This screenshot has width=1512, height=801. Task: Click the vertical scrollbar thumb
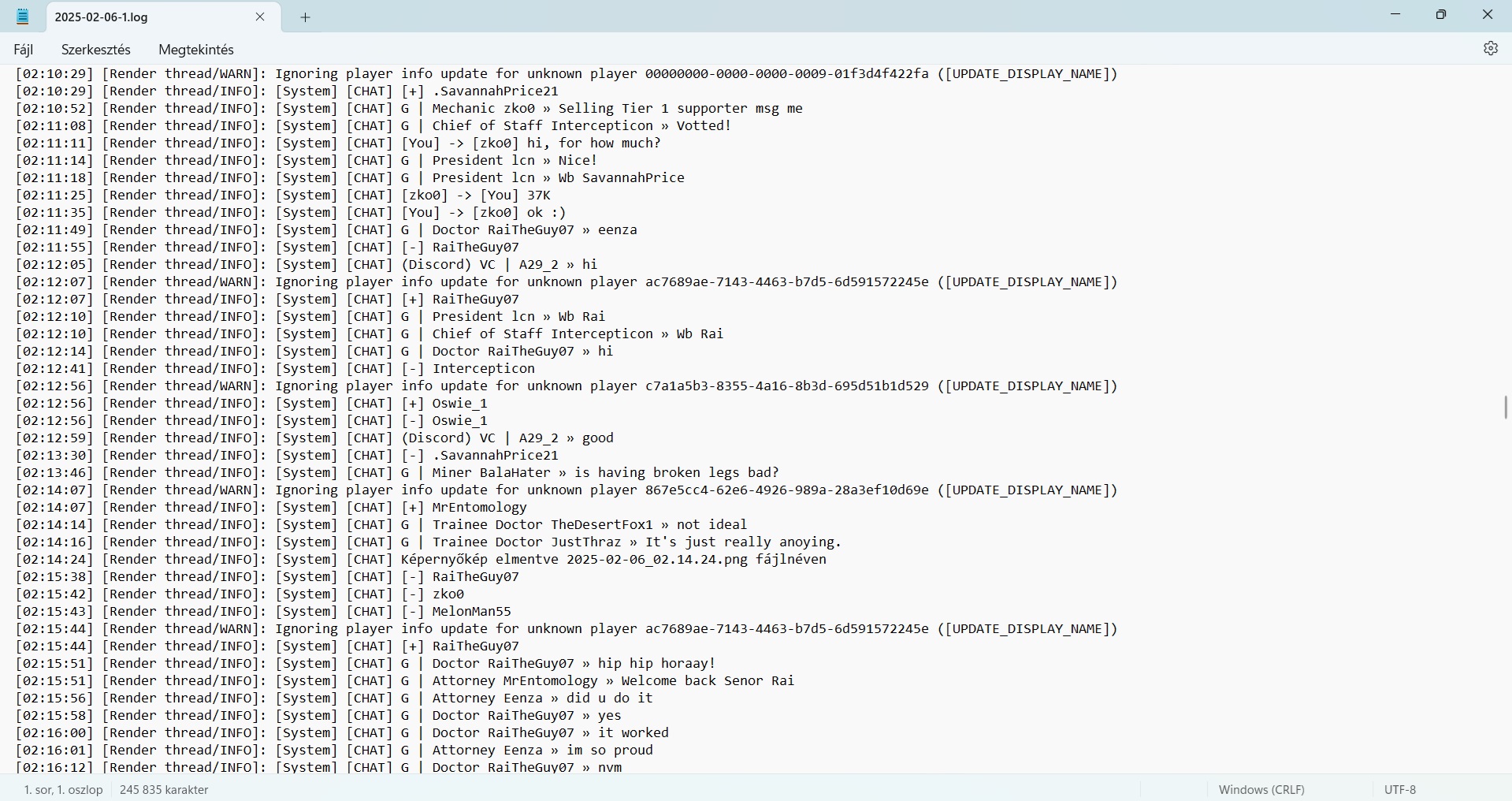1506,408
